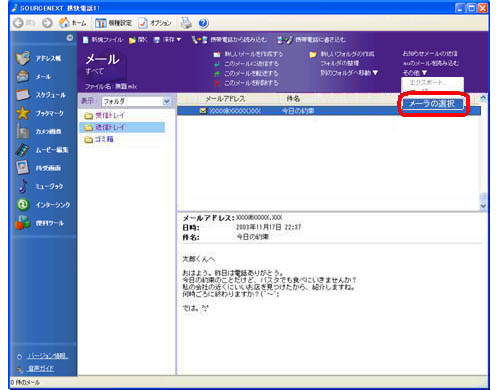The width and height of the screenshot is (500, 390).
Task: Sort by メールアドレス column header
Action: 225,99
